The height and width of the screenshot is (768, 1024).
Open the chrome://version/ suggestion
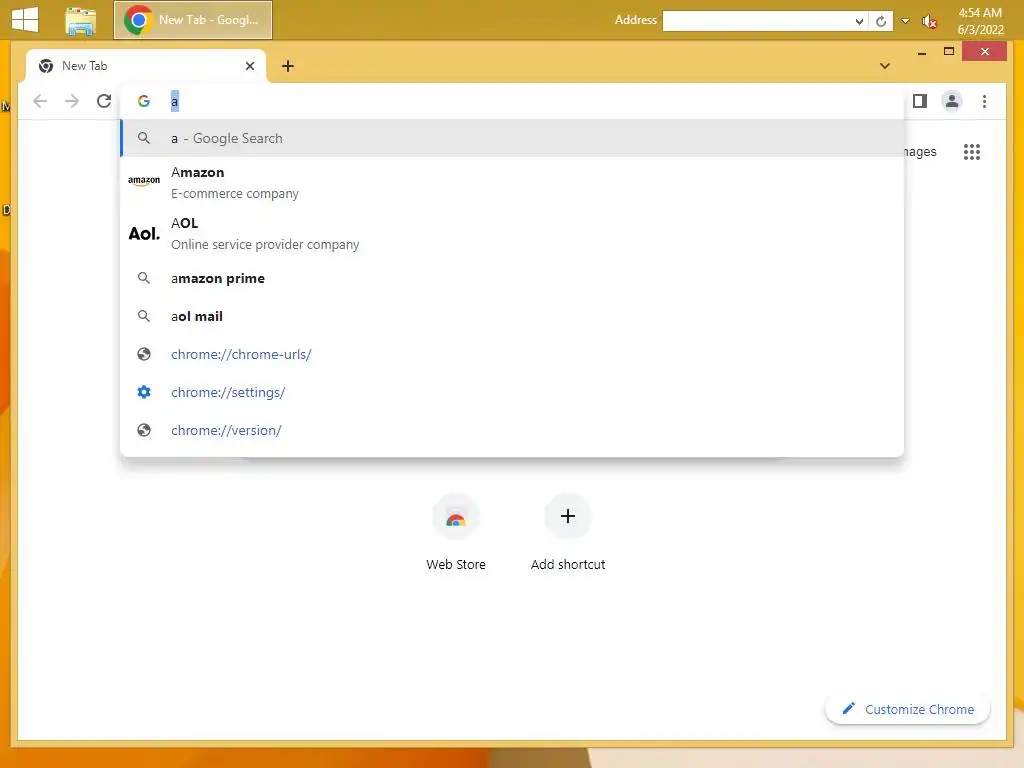pos(512,430)
